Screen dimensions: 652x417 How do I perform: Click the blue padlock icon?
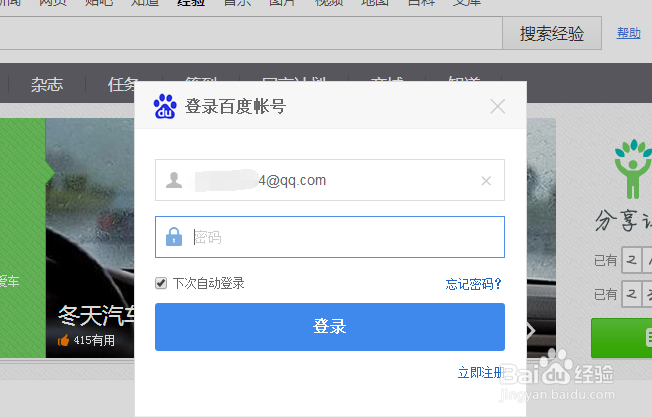[174, 237]
